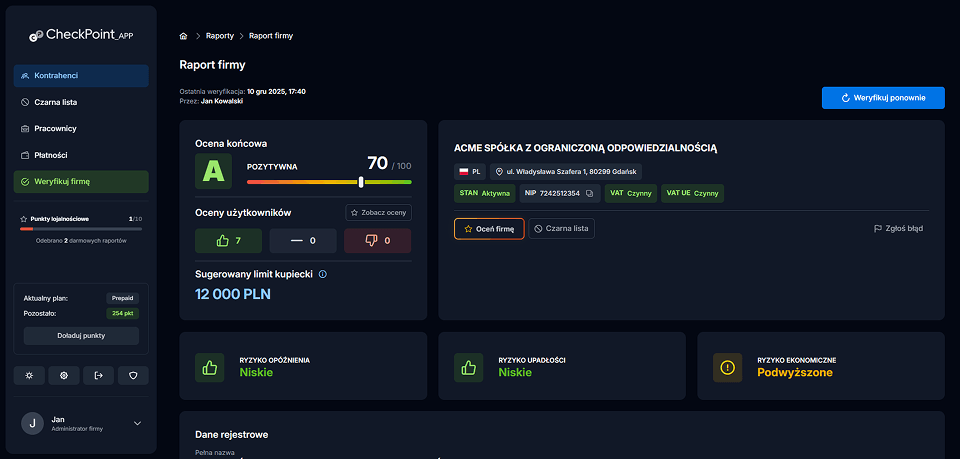Click the home icon in breadcrumb
This screenshot has width=960, height=459.
[183, 36]
